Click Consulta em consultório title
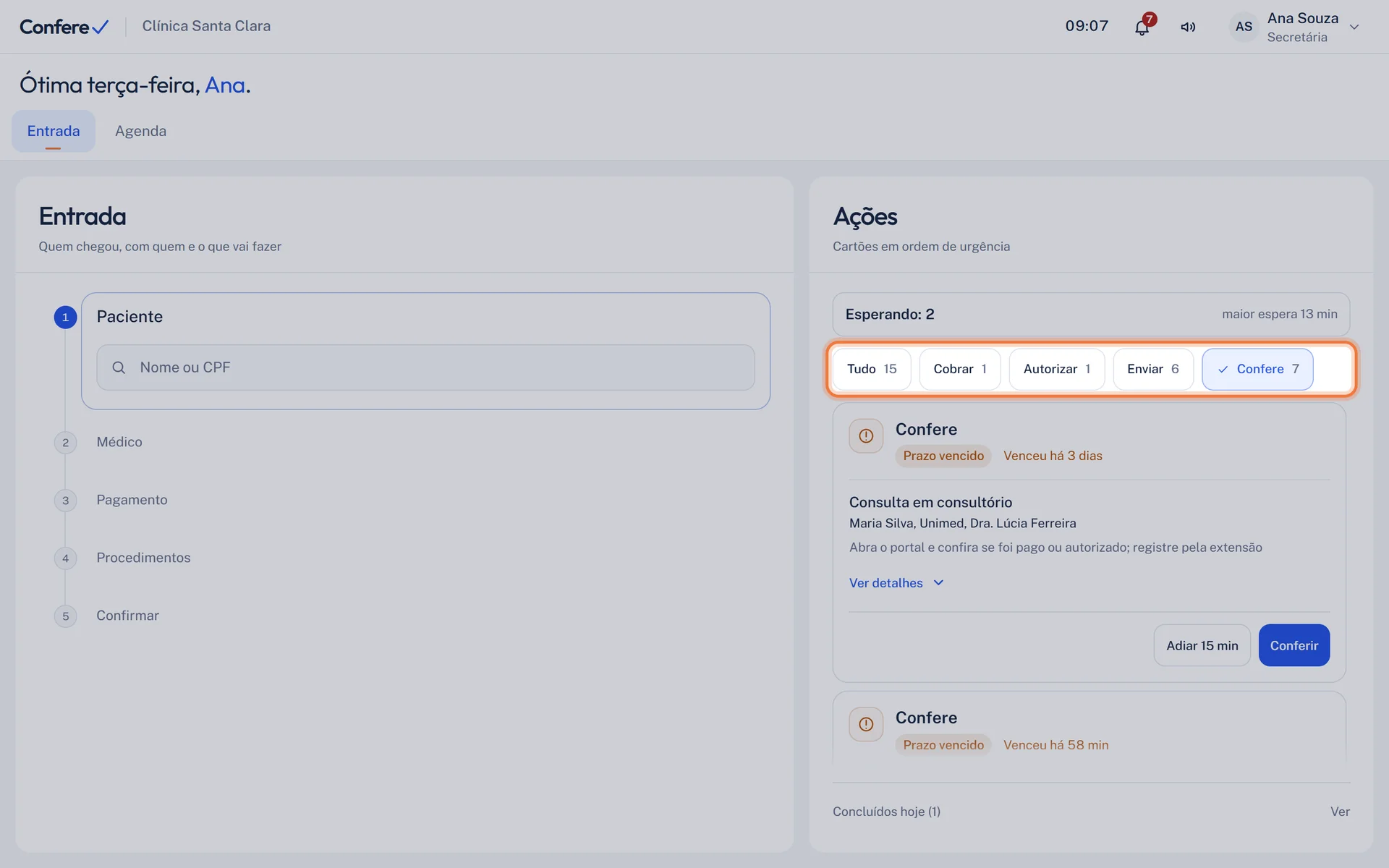Screen dimensions: 1389x868 [x=930, y=502]
